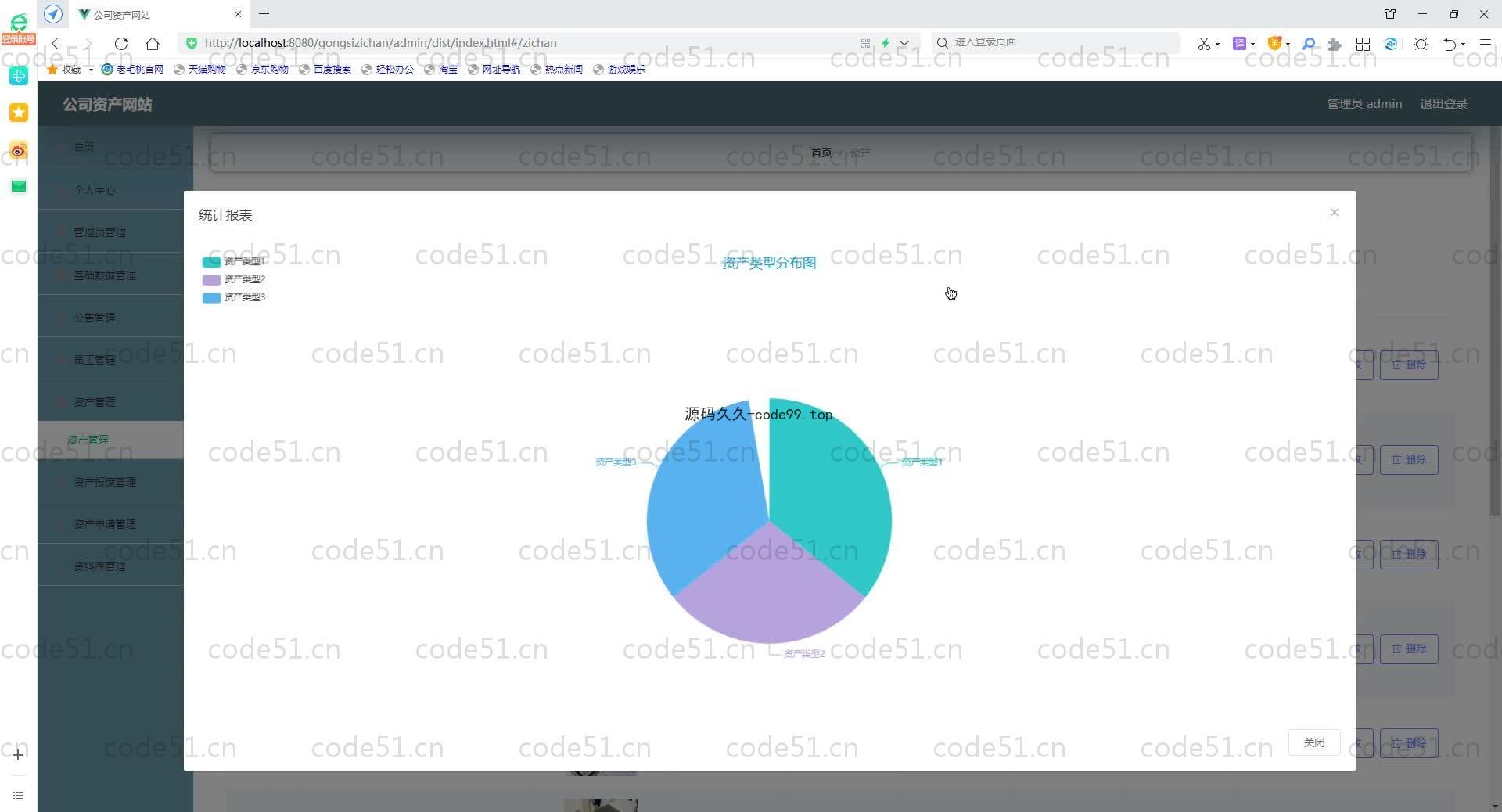Open a new browser tab with plus
This screenshot has height=812, width=1502.
click(x=264, y=14)
